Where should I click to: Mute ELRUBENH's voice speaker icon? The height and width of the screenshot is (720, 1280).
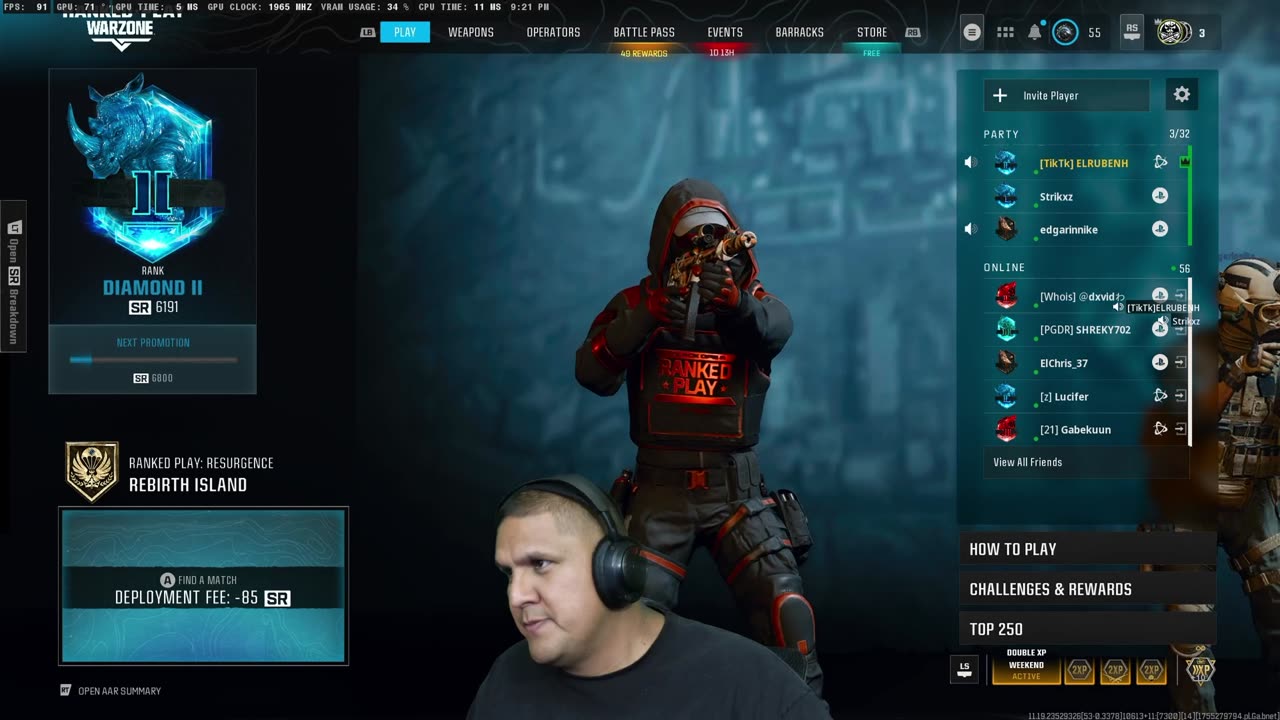click(x=970, y=163)
